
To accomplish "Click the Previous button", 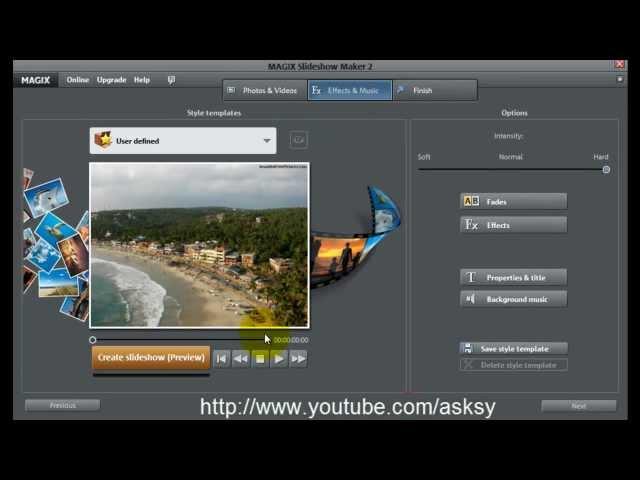I will [x=62, y=405].
